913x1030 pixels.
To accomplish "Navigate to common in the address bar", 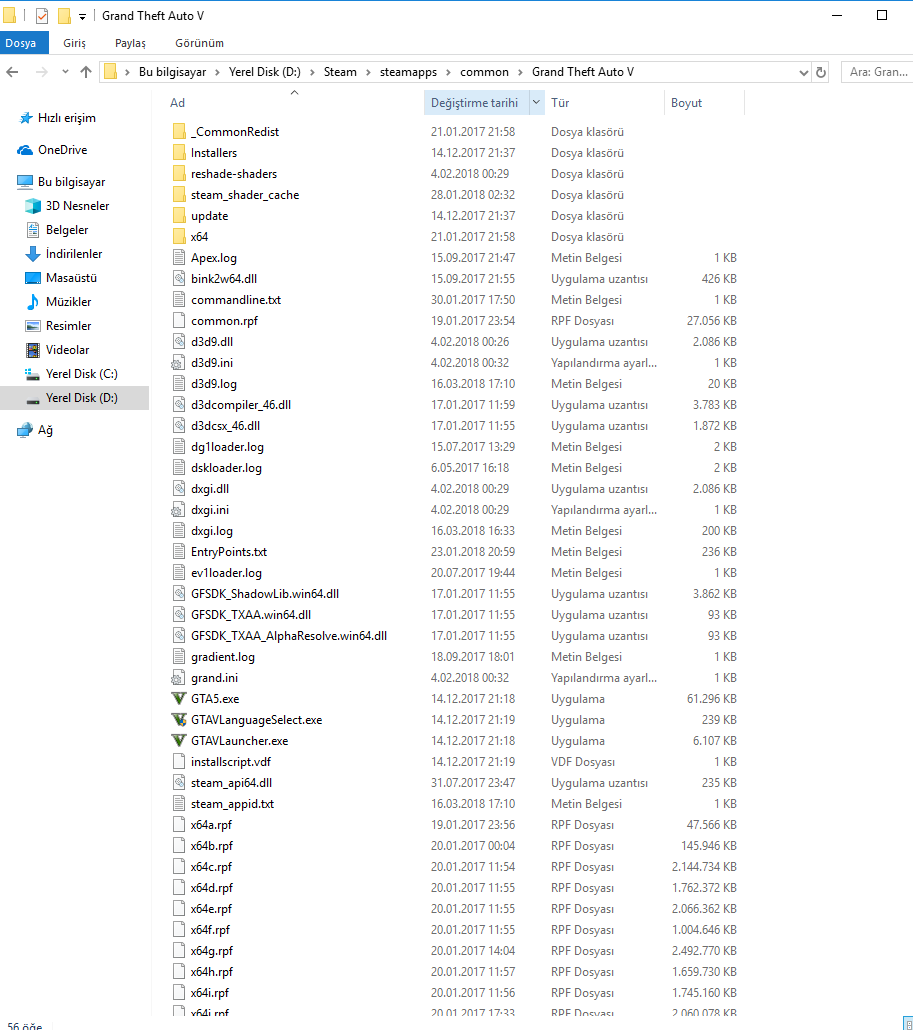I will point(484,72).
